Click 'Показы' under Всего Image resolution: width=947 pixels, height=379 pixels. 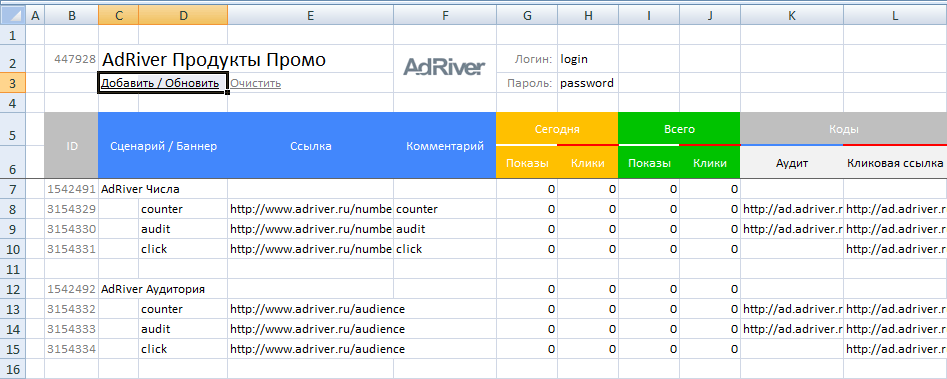(x=649, y=163)
